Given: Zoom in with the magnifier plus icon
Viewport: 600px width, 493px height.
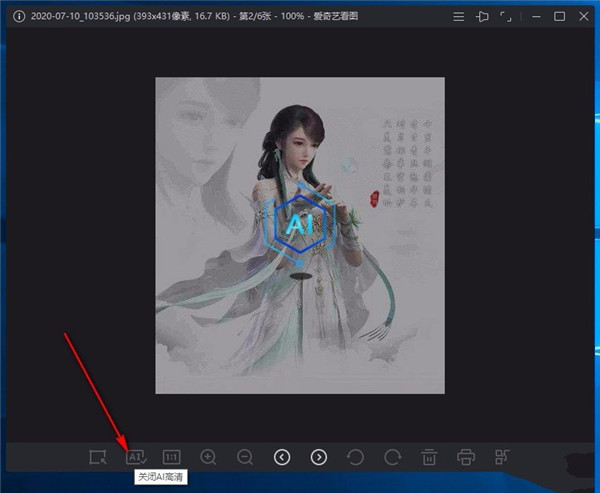Looking at the screenshot, I should click(208, 457).
